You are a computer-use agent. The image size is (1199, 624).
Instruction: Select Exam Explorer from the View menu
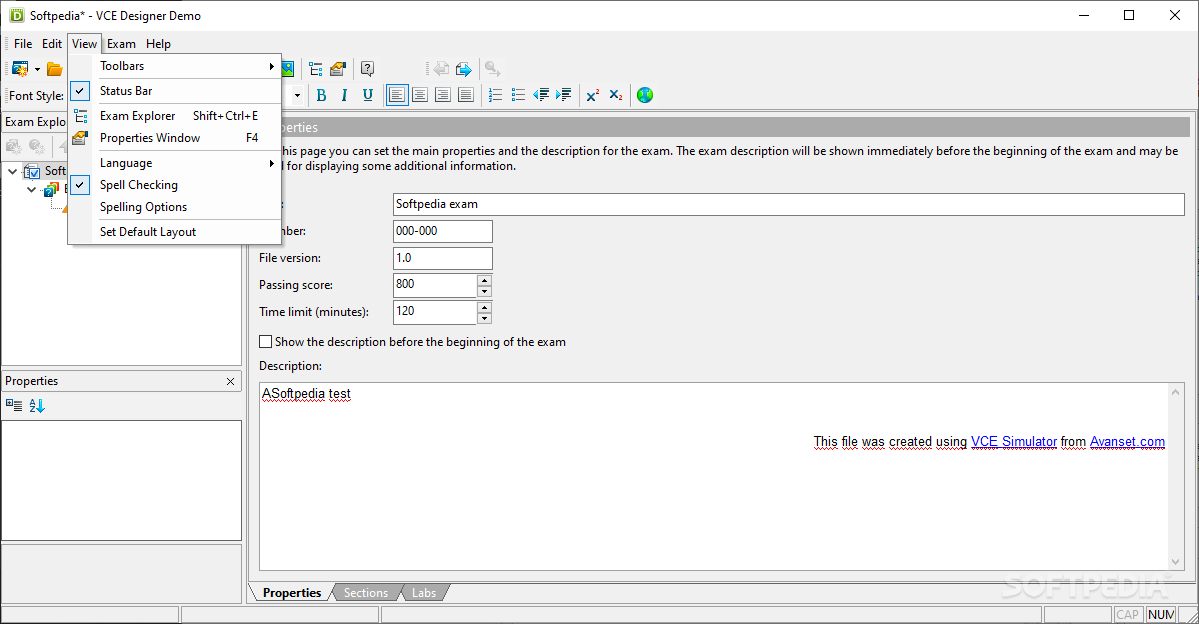coord(175,116)
